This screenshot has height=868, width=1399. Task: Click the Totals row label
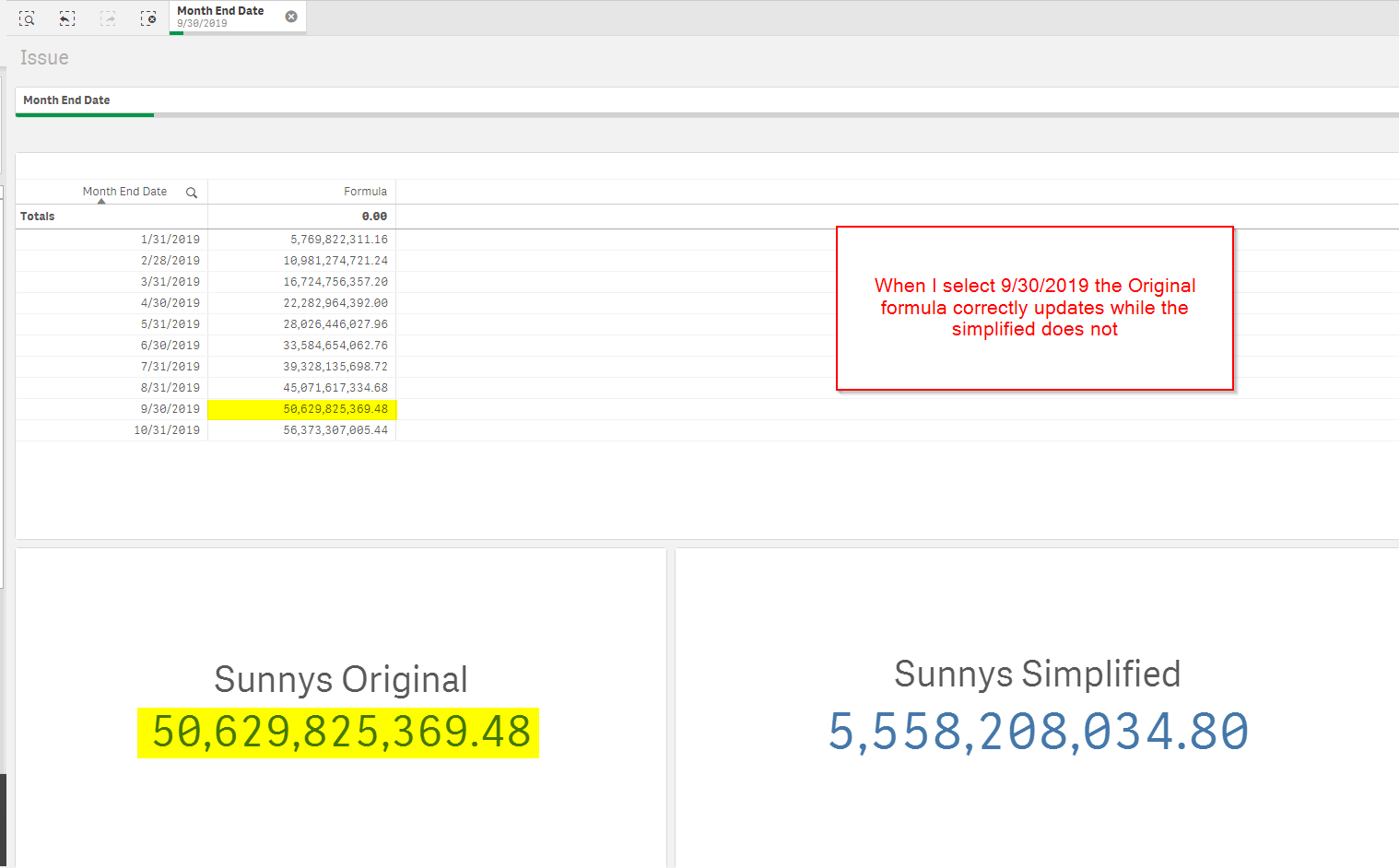(38, 217)
